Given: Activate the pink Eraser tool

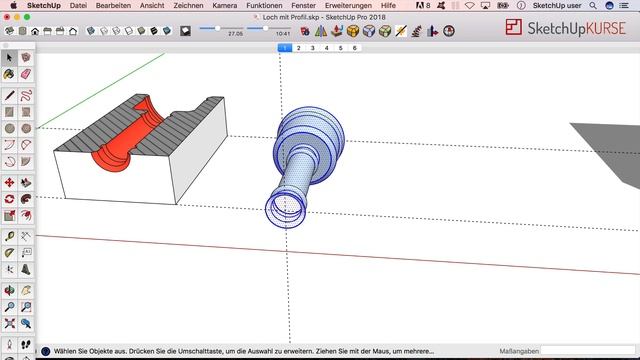Looking at the screenshot, I should pyautogui.click(x=26, y=74).
